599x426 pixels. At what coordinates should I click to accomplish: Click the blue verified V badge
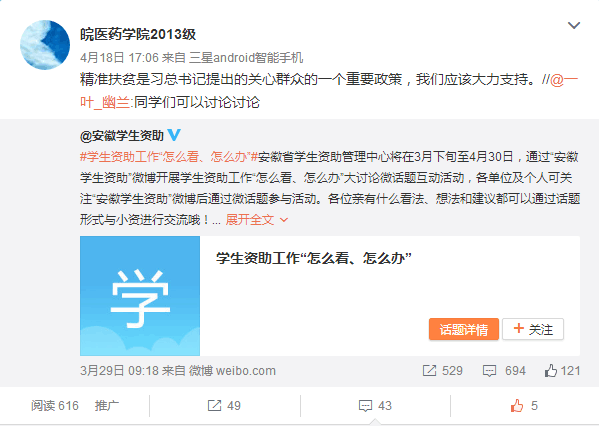(174, 135)
